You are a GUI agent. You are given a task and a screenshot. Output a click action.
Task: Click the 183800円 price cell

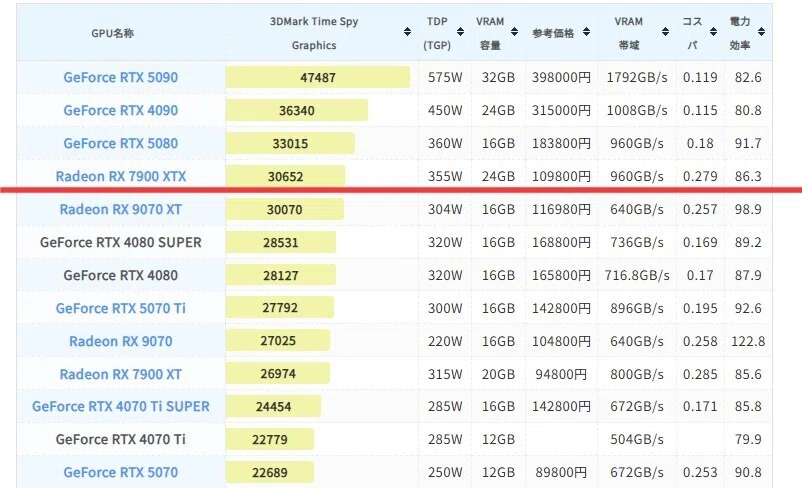[561, 143]
